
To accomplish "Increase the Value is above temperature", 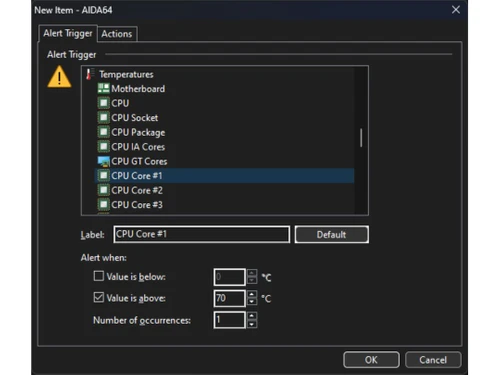I will coord(252,294).
